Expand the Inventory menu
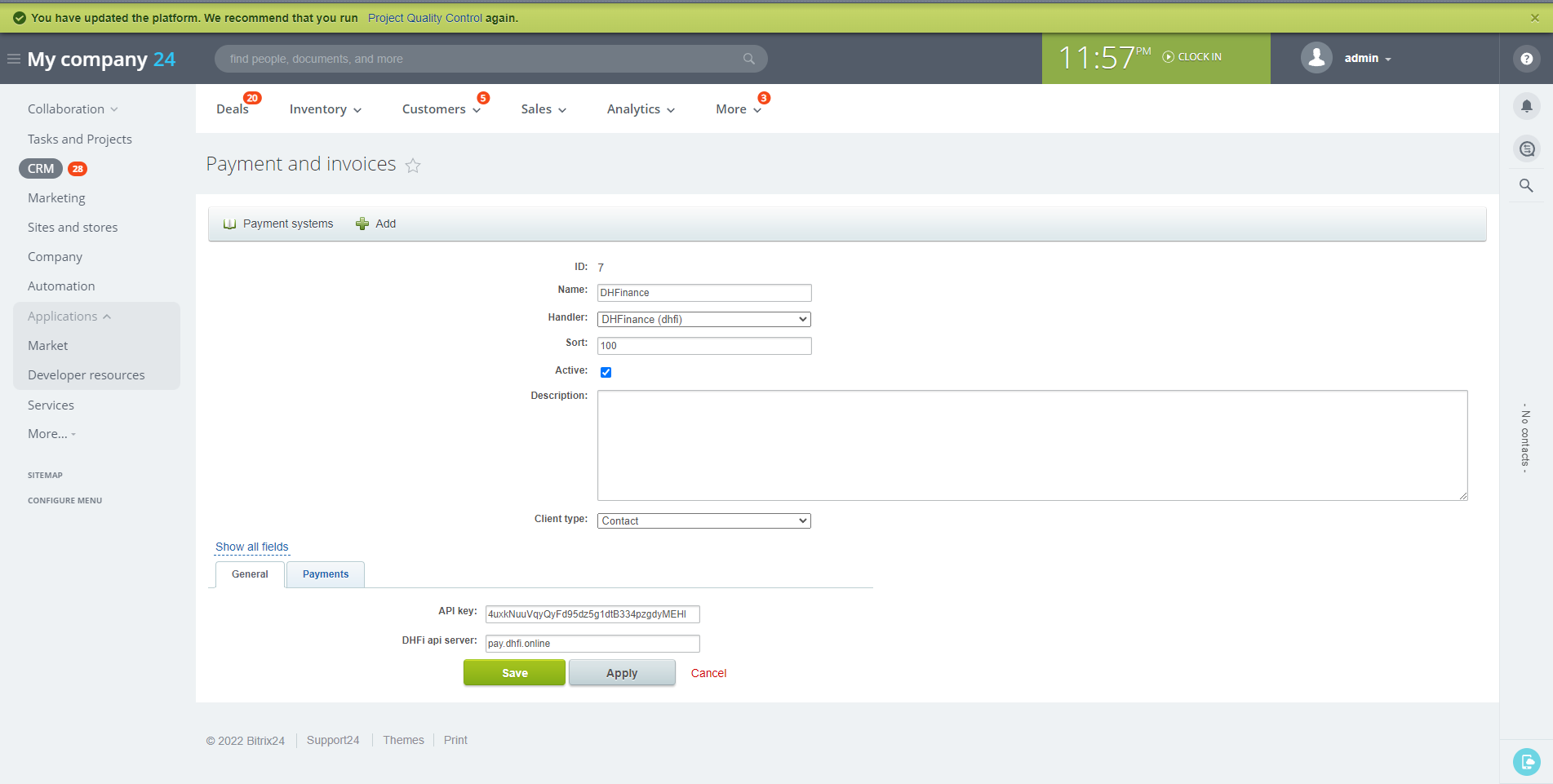This screenshot has height=784, width=1553. pos(325,109)
